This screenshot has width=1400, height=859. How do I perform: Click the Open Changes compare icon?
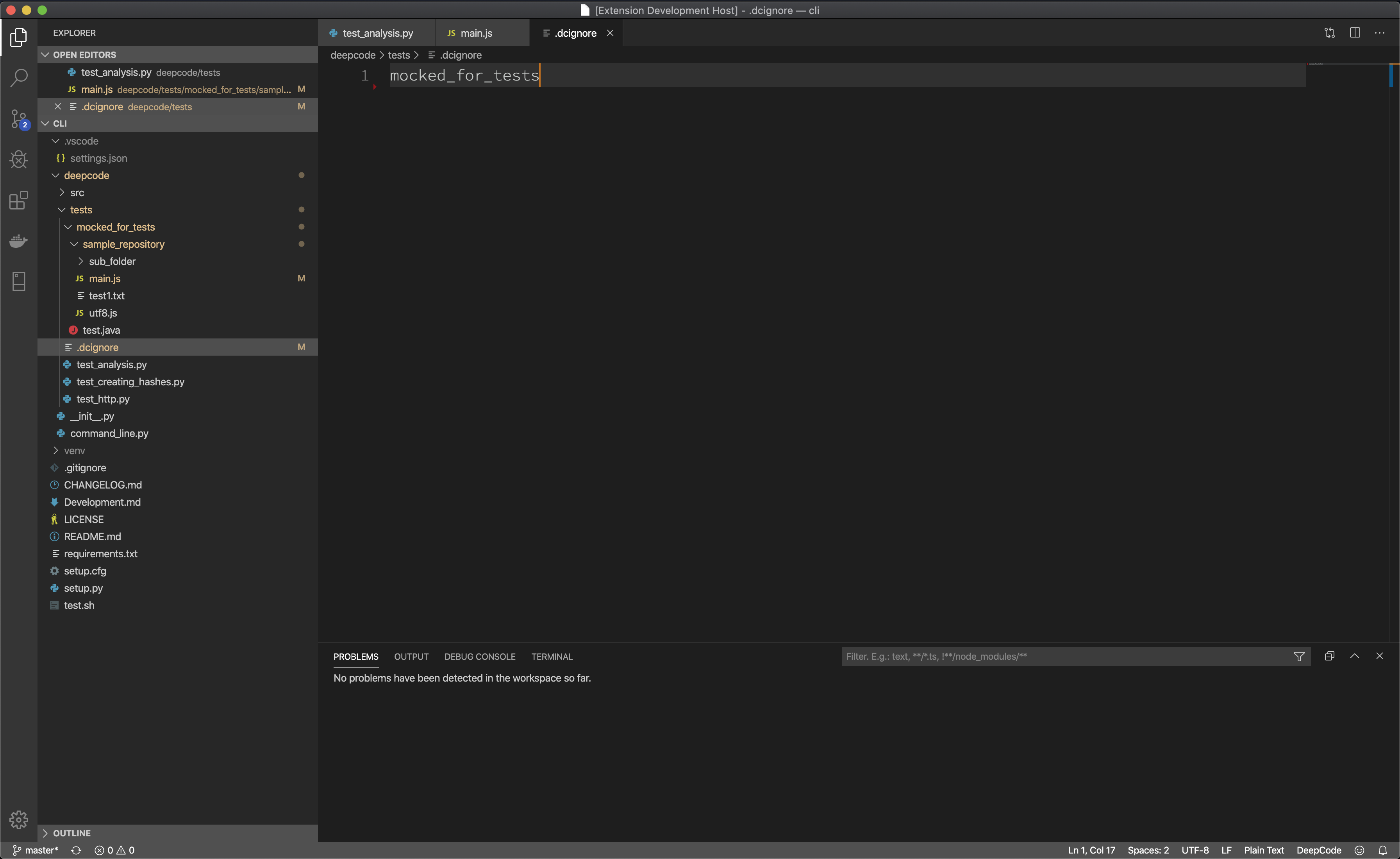(1329, 33)
